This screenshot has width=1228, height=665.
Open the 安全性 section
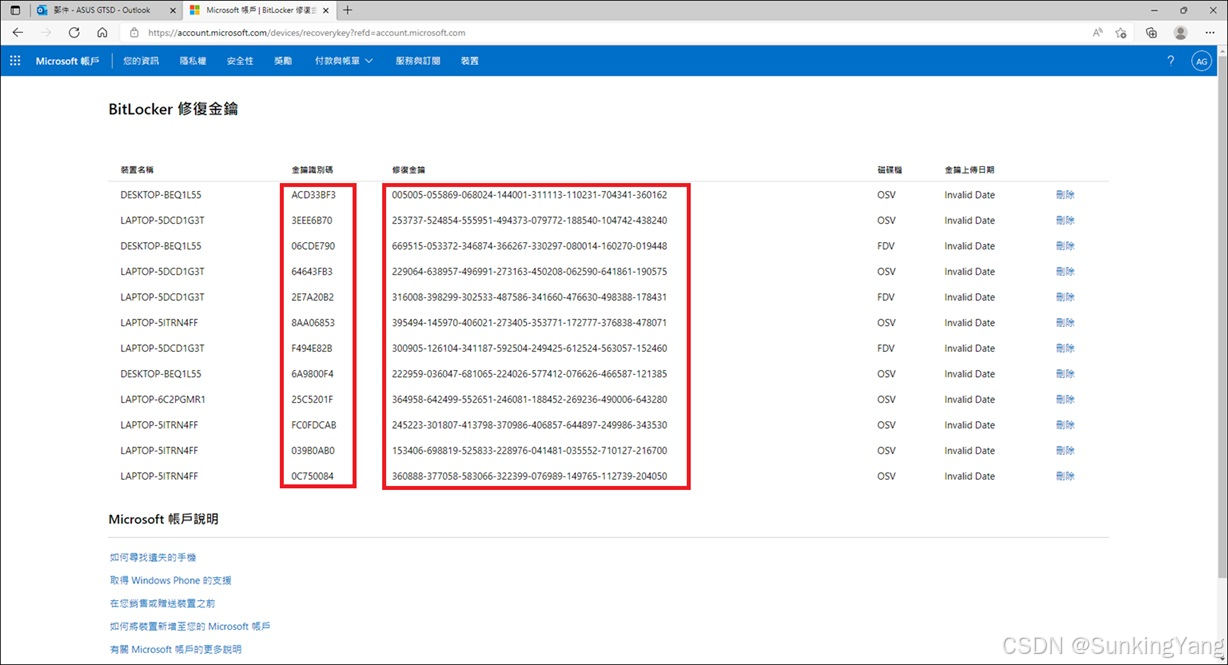240,61
